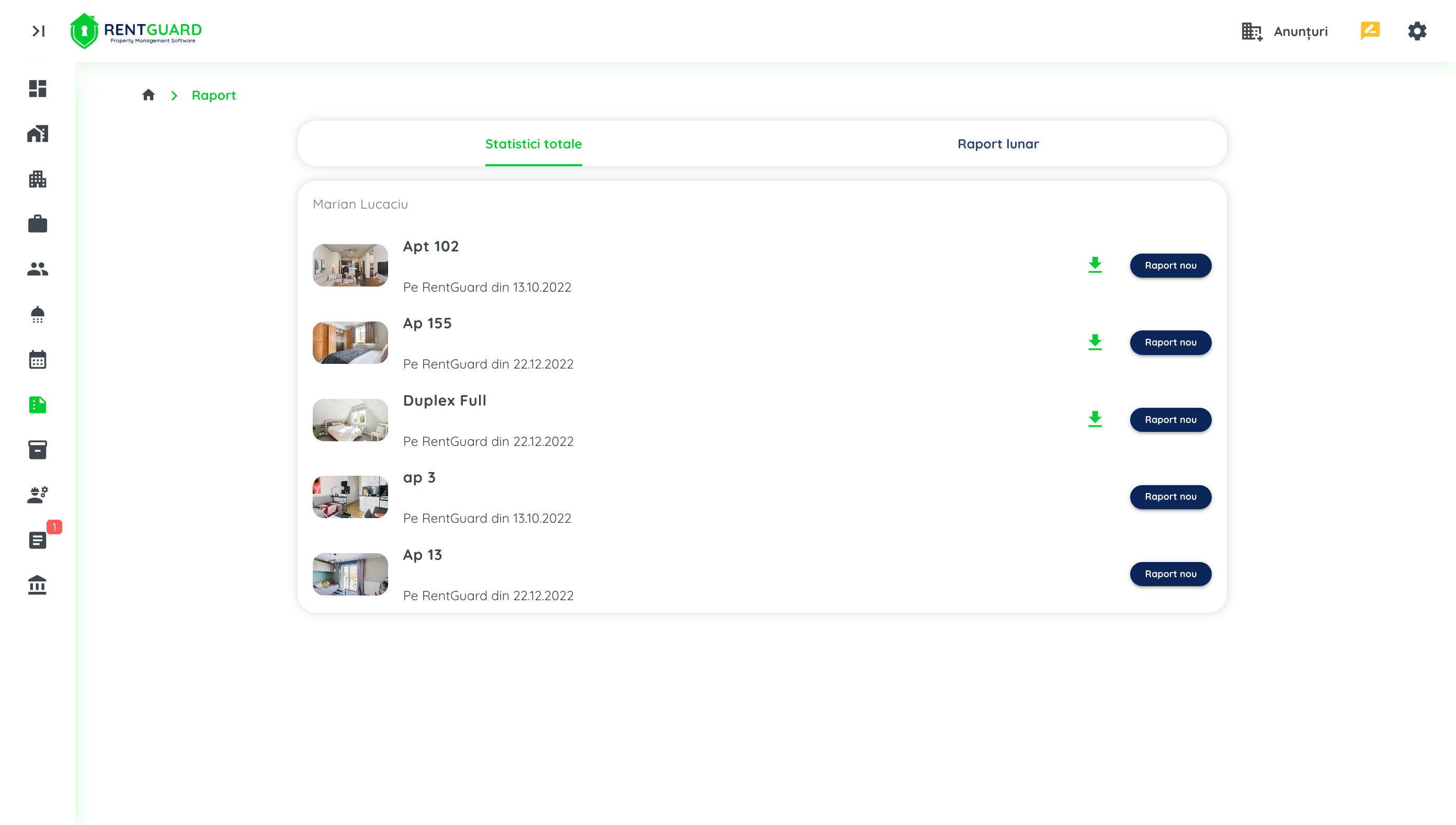Open the bank building icon in sidebar

(38, 585)
